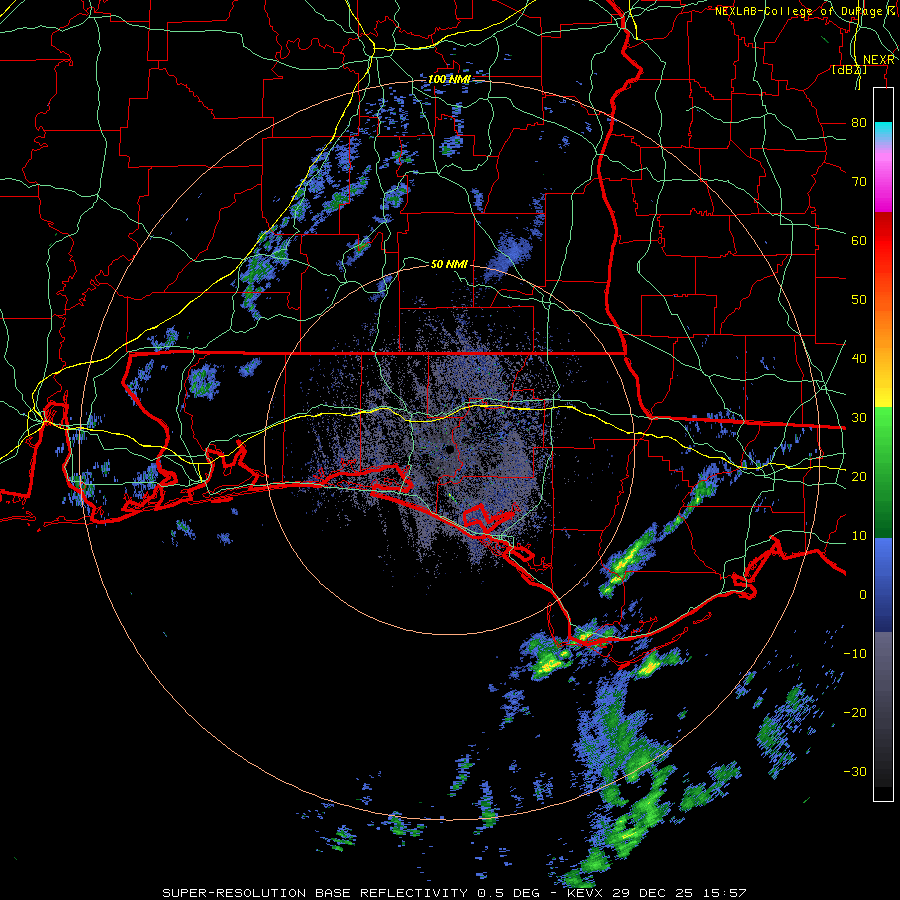This screenshot has height=900, width=900.
Task: Click the 15:57 timestamp in caption
Action: tap(727, 893)
